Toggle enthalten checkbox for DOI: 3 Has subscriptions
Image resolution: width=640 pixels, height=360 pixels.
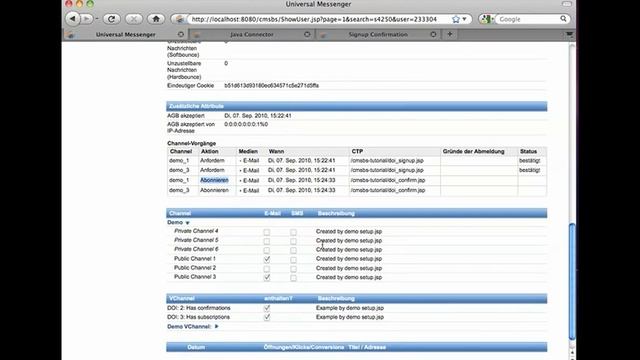267,317
